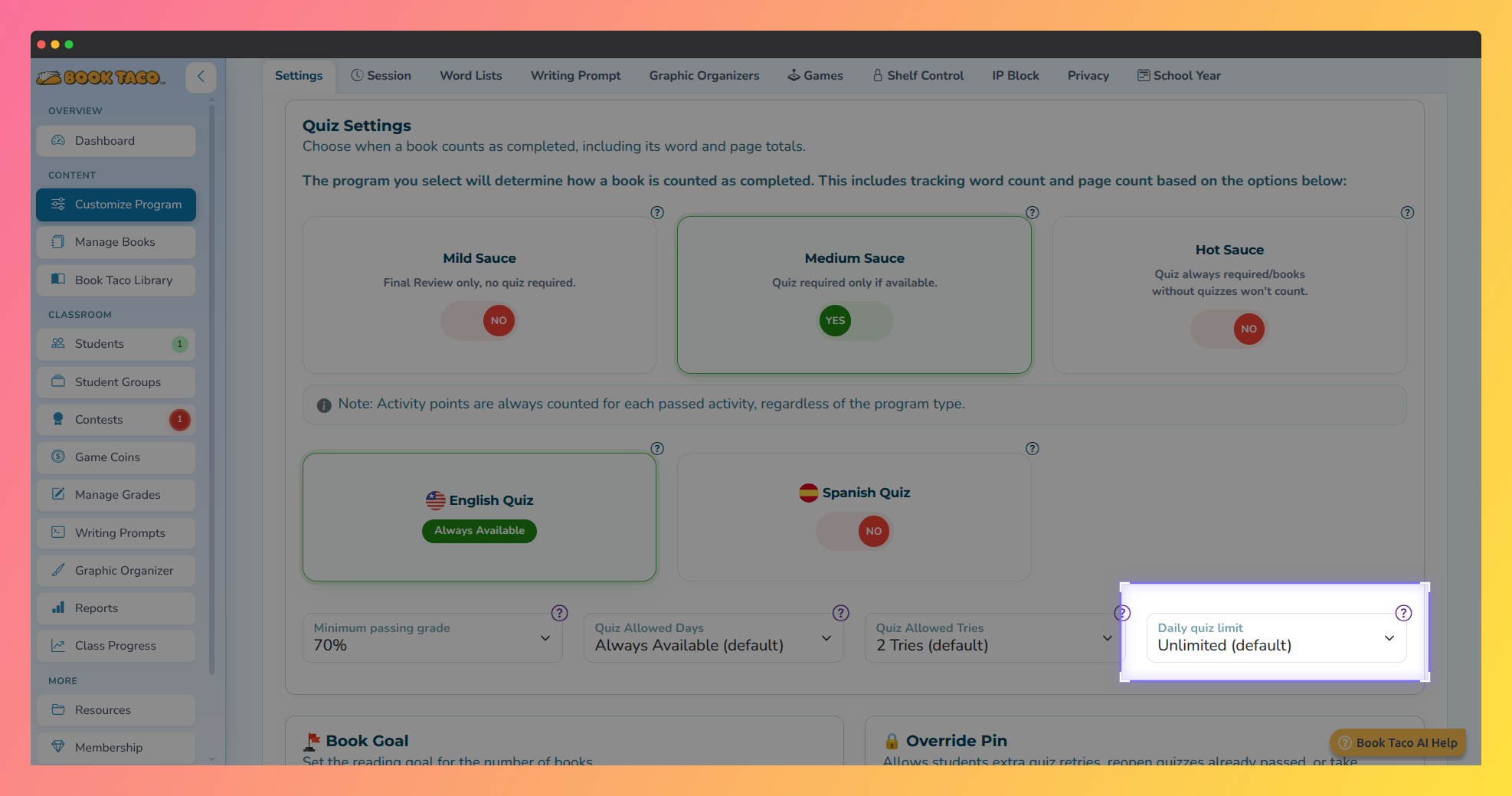Show help for Quiz Allowed Days

click(x=841, y=613)
